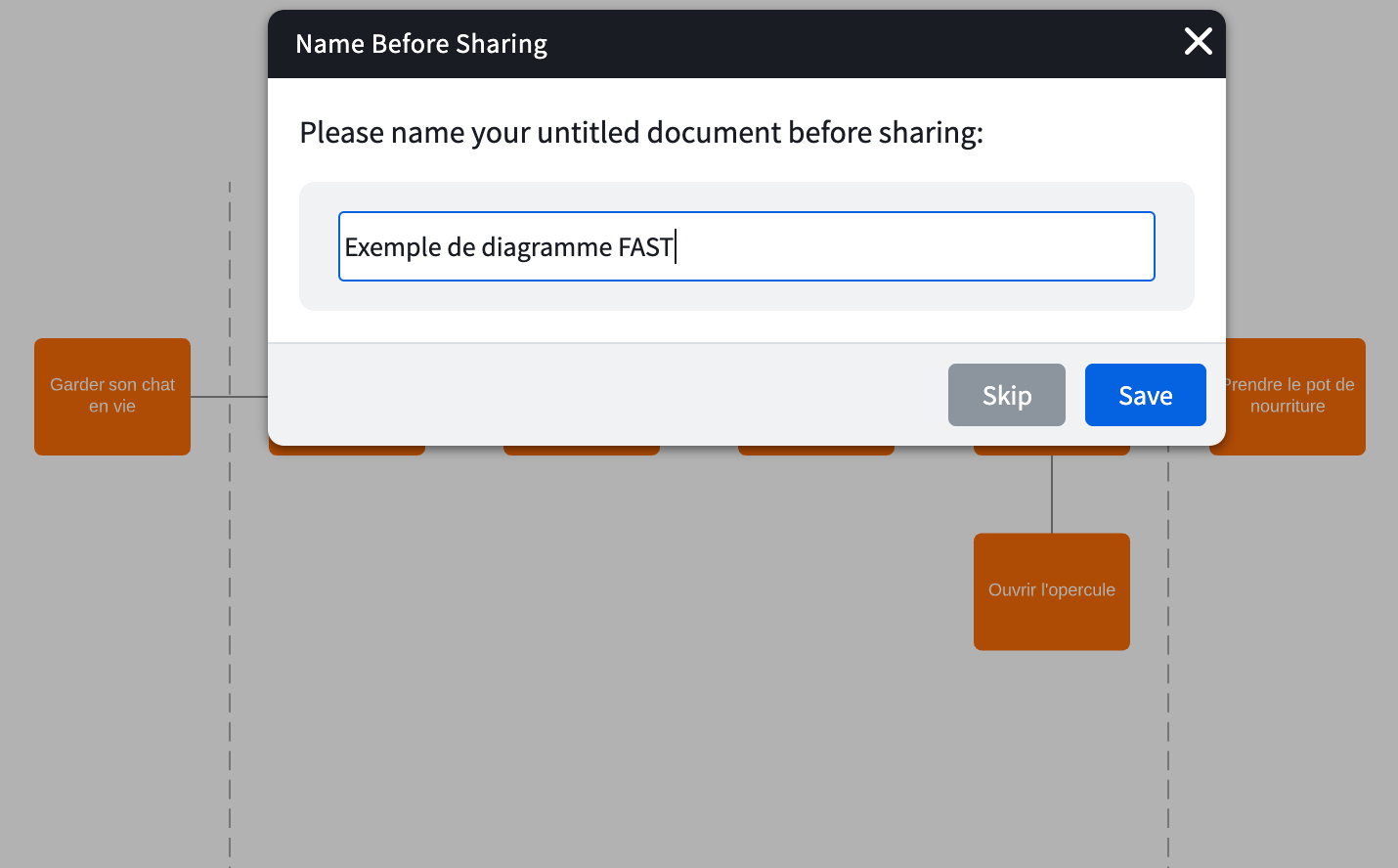Select the "Ouvrir l'opercule" node
Image resolution: width=1398 pixels, height=868 pixels.
pos(1051,590)
